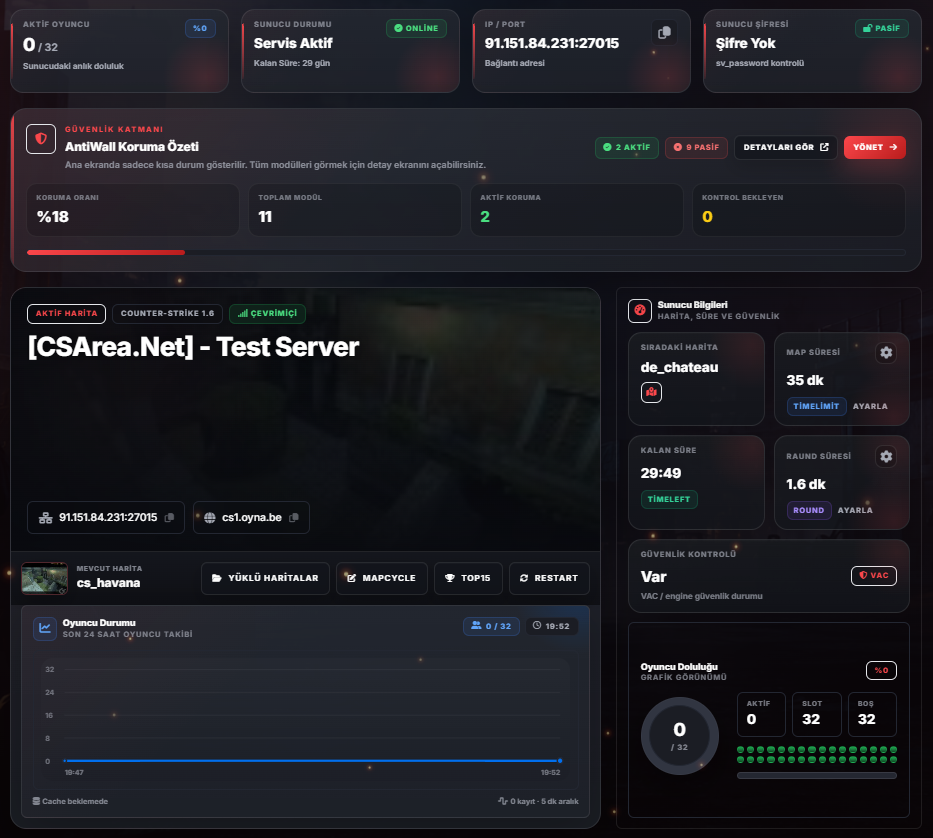
Task: Click the red Yönet button
Action: [875, 147]
